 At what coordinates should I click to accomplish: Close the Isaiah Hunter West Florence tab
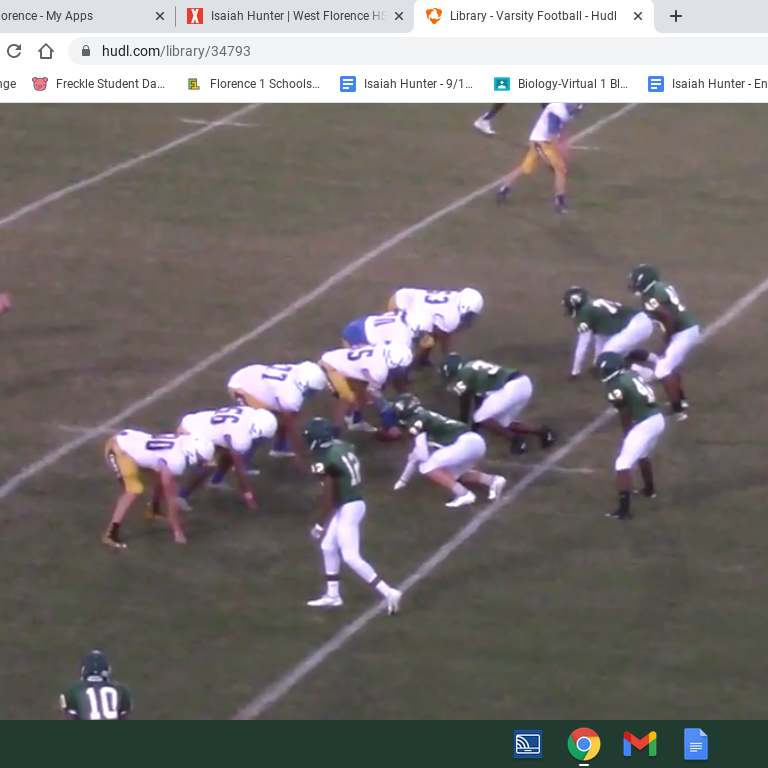pyautogui.click(x=399, y=16)
